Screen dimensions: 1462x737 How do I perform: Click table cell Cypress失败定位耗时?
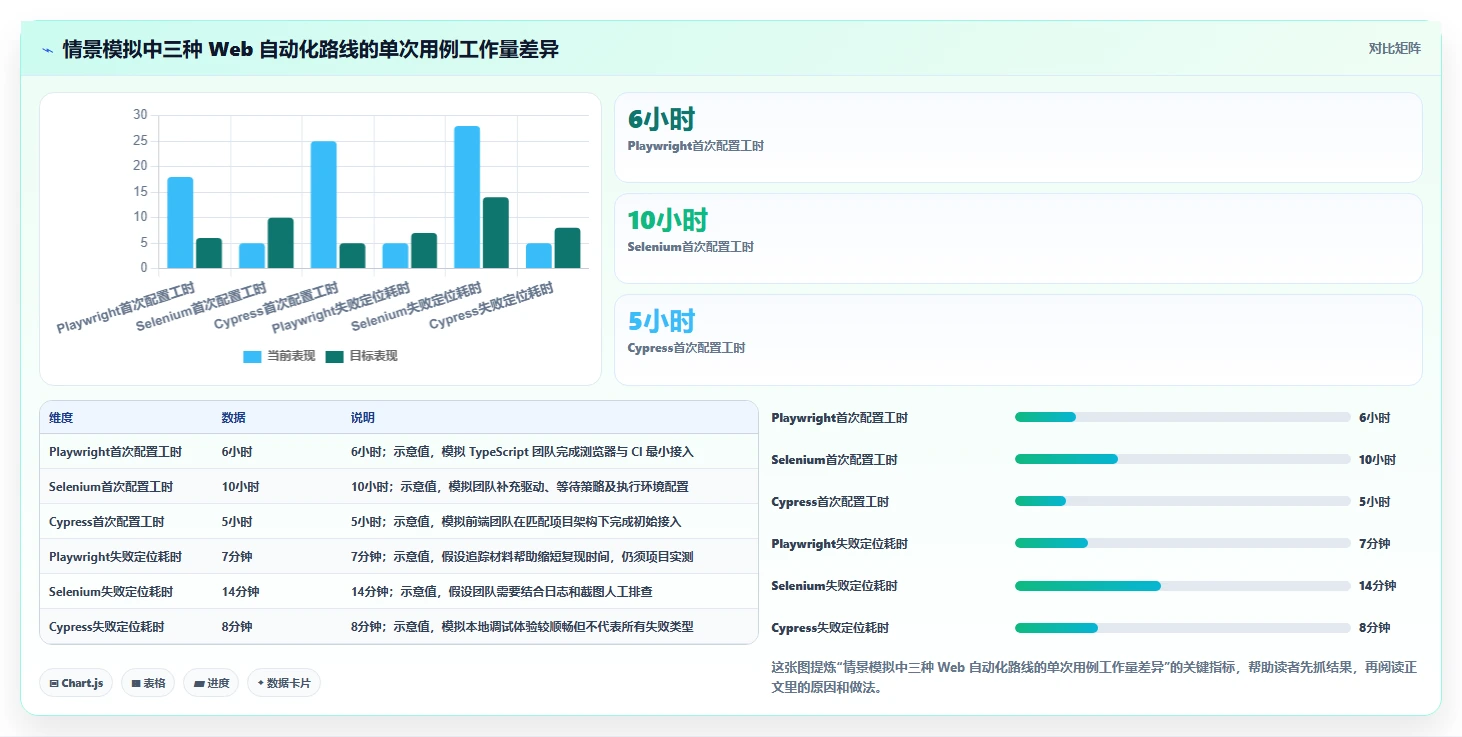pyautogui.click(x=107, y=627)
